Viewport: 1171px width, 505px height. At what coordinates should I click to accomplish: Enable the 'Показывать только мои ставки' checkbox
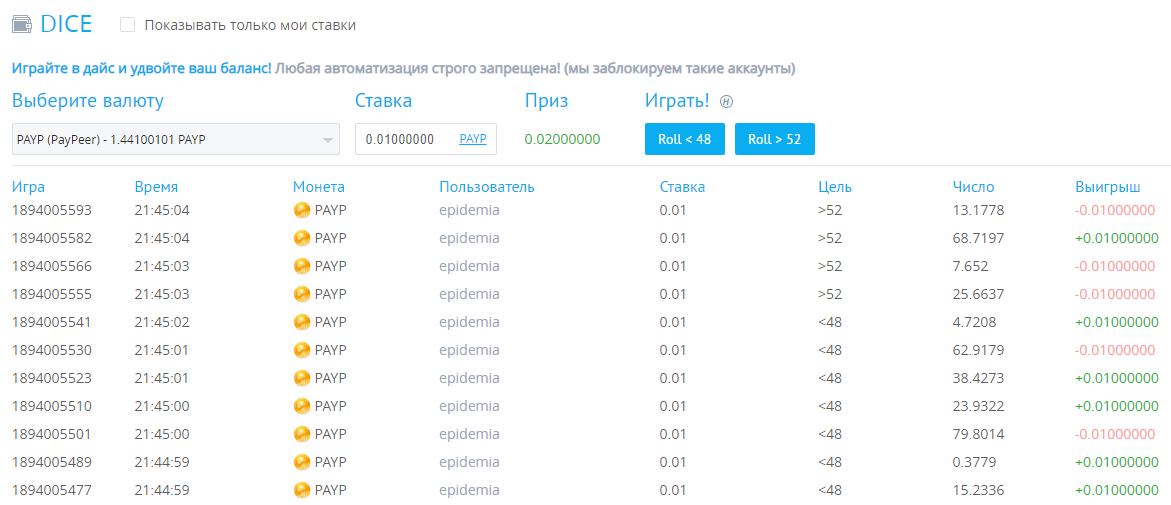[x=128, y=25]
